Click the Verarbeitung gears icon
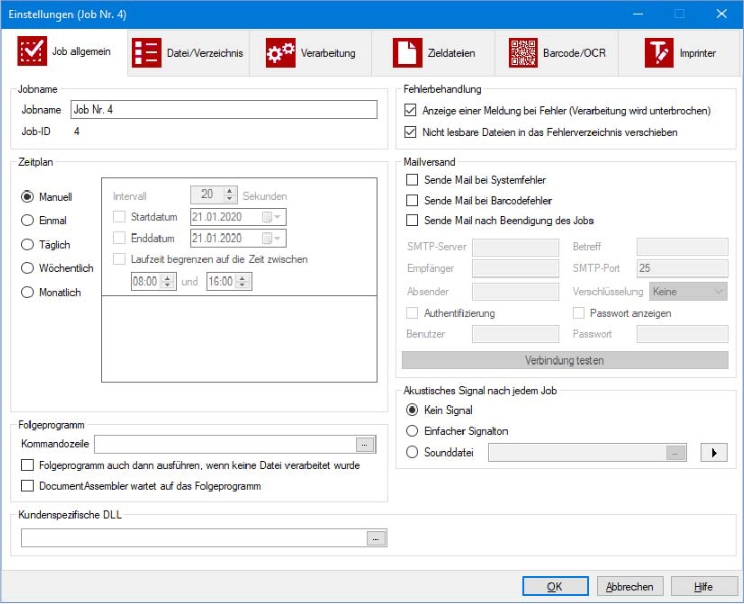Viewport: 744px width, 604px height. [x=280, y=53]
